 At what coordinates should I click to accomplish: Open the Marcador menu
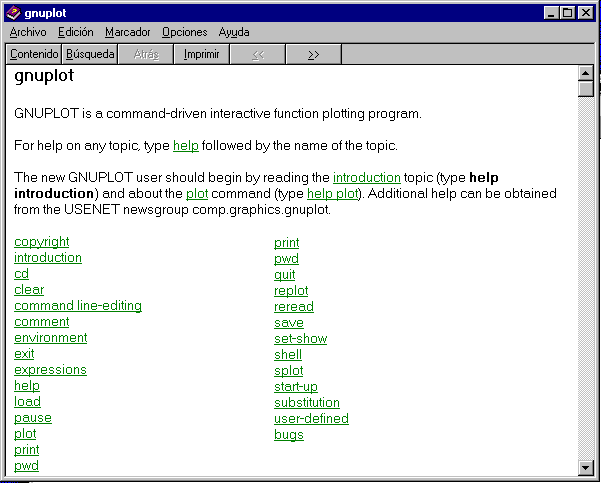pyautogui.click(x=128, y=32)
